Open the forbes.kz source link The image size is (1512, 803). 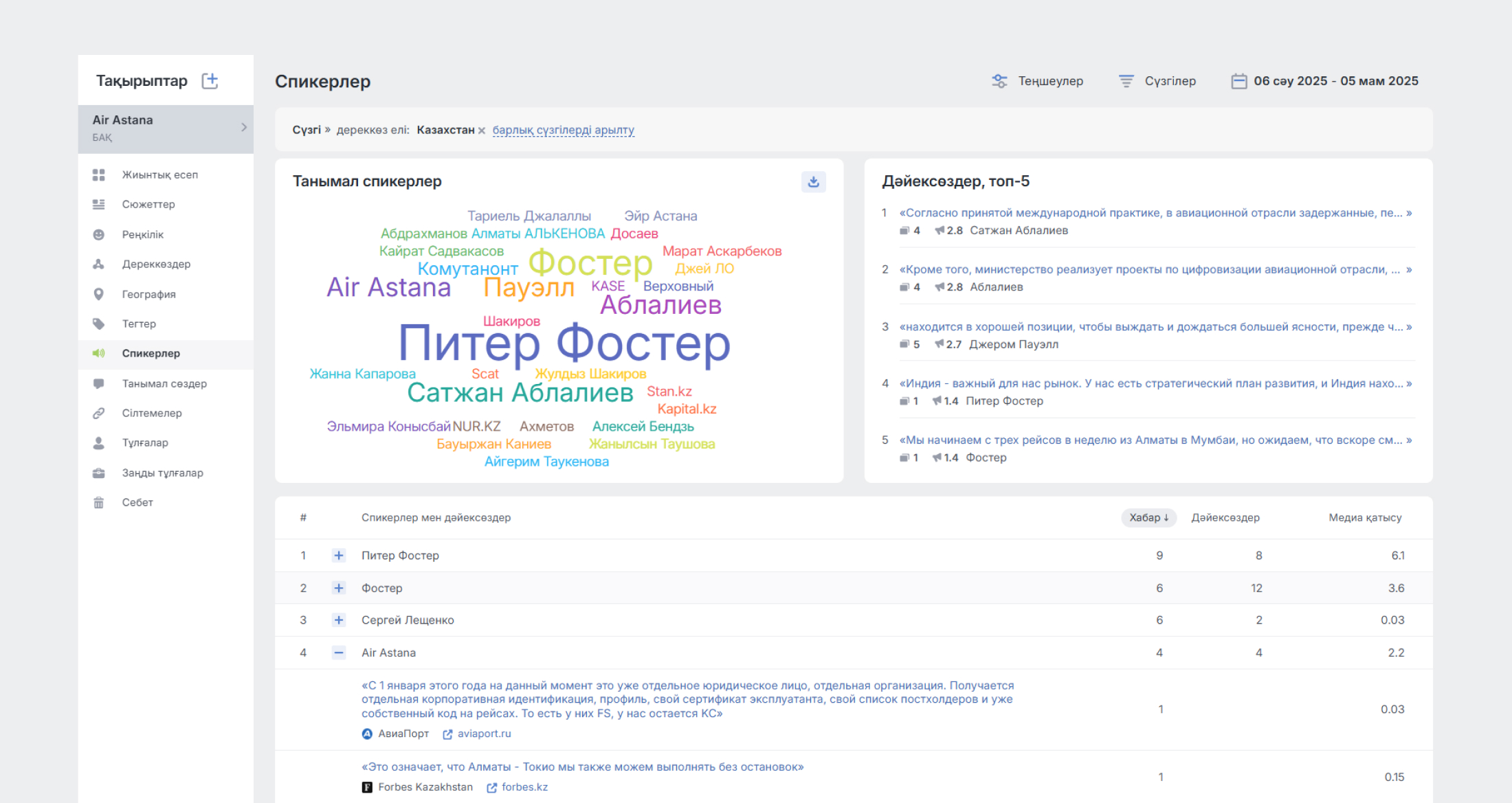[x=524, y=788]
